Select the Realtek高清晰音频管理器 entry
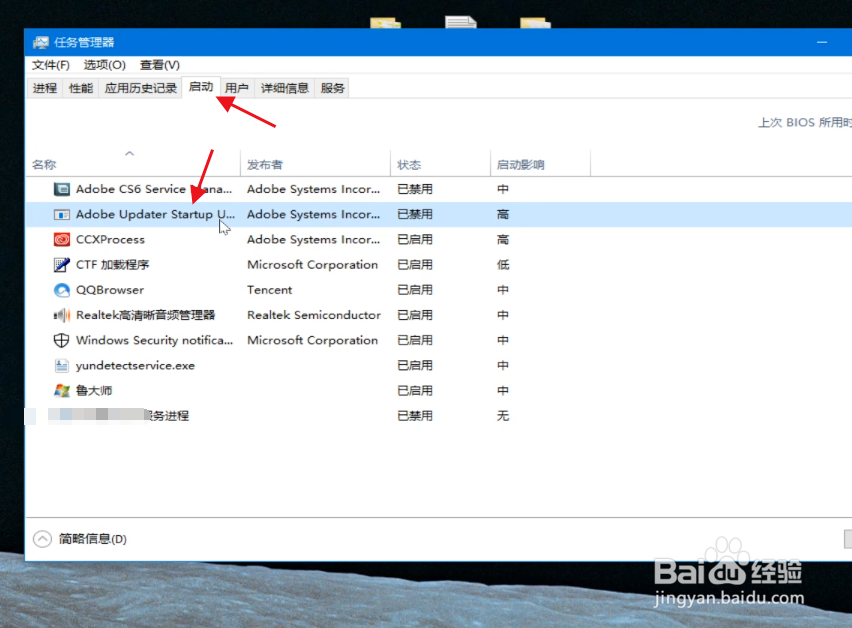The height and width of the screenshot is (628, 852). pos(146,315)
